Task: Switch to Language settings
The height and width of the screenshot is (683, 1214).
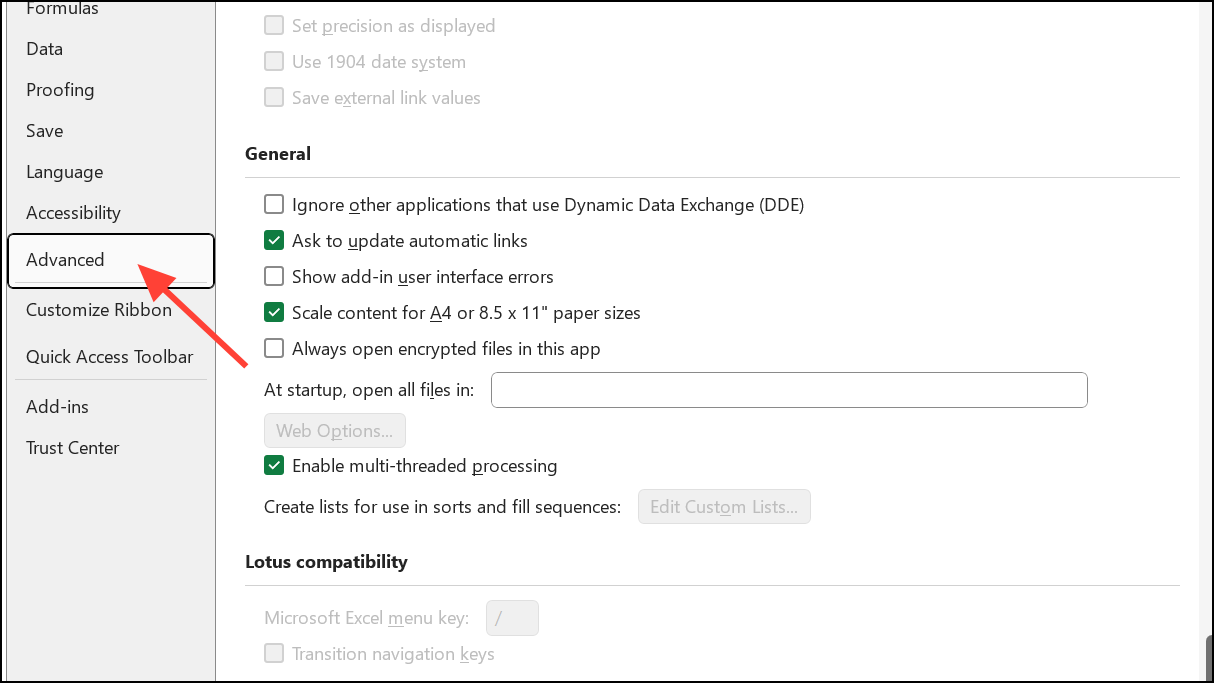Action: (x=64, y=172)
